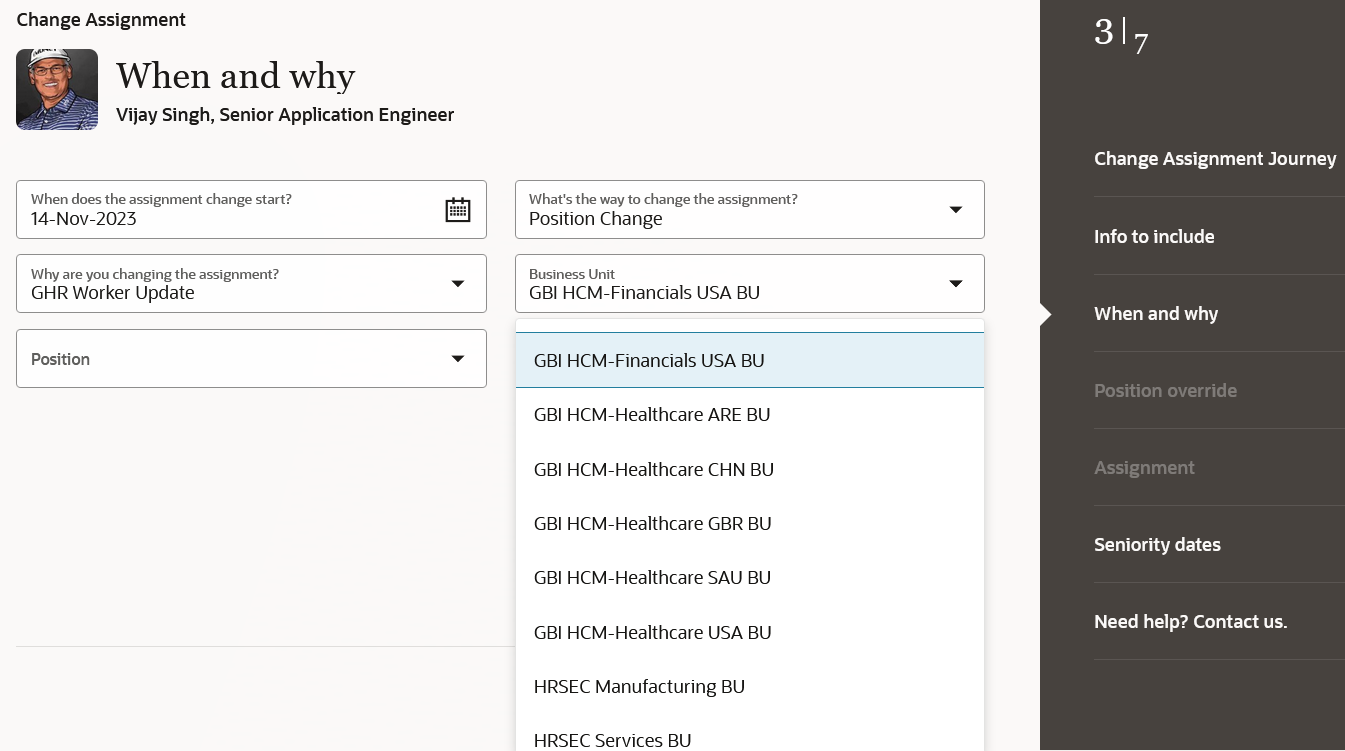The image size is (1345, 751).
Task: Click Vijay Singh's profile photo
Action: 57,89
